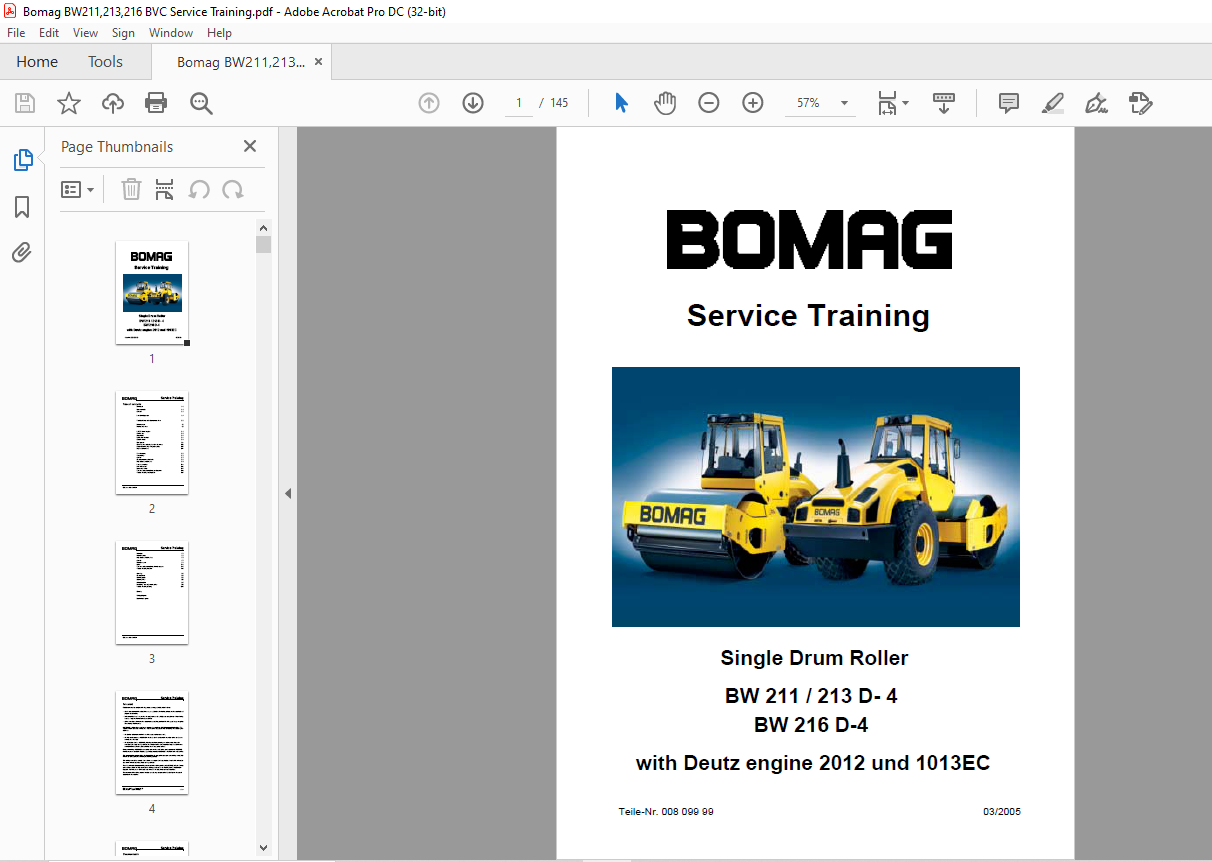Select page 1 thumbnail
This screenshot has height=862, width=1212.
click(152, 293)
